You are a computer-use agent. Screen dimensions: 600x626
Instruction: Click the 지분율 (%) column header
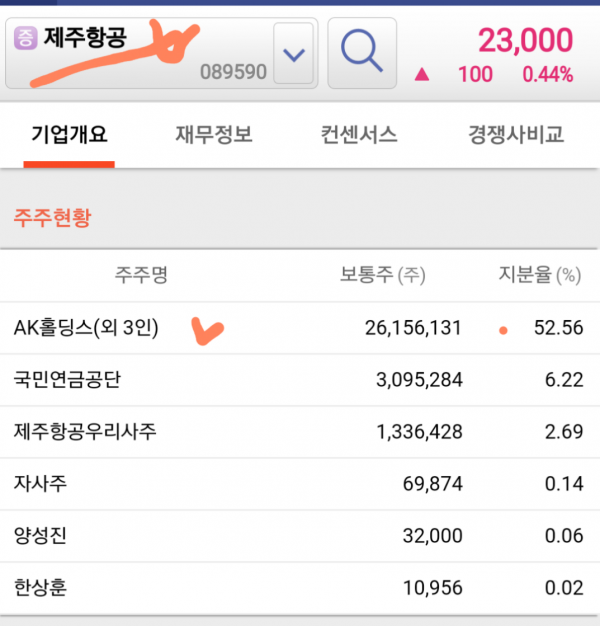tap(540, 275)
